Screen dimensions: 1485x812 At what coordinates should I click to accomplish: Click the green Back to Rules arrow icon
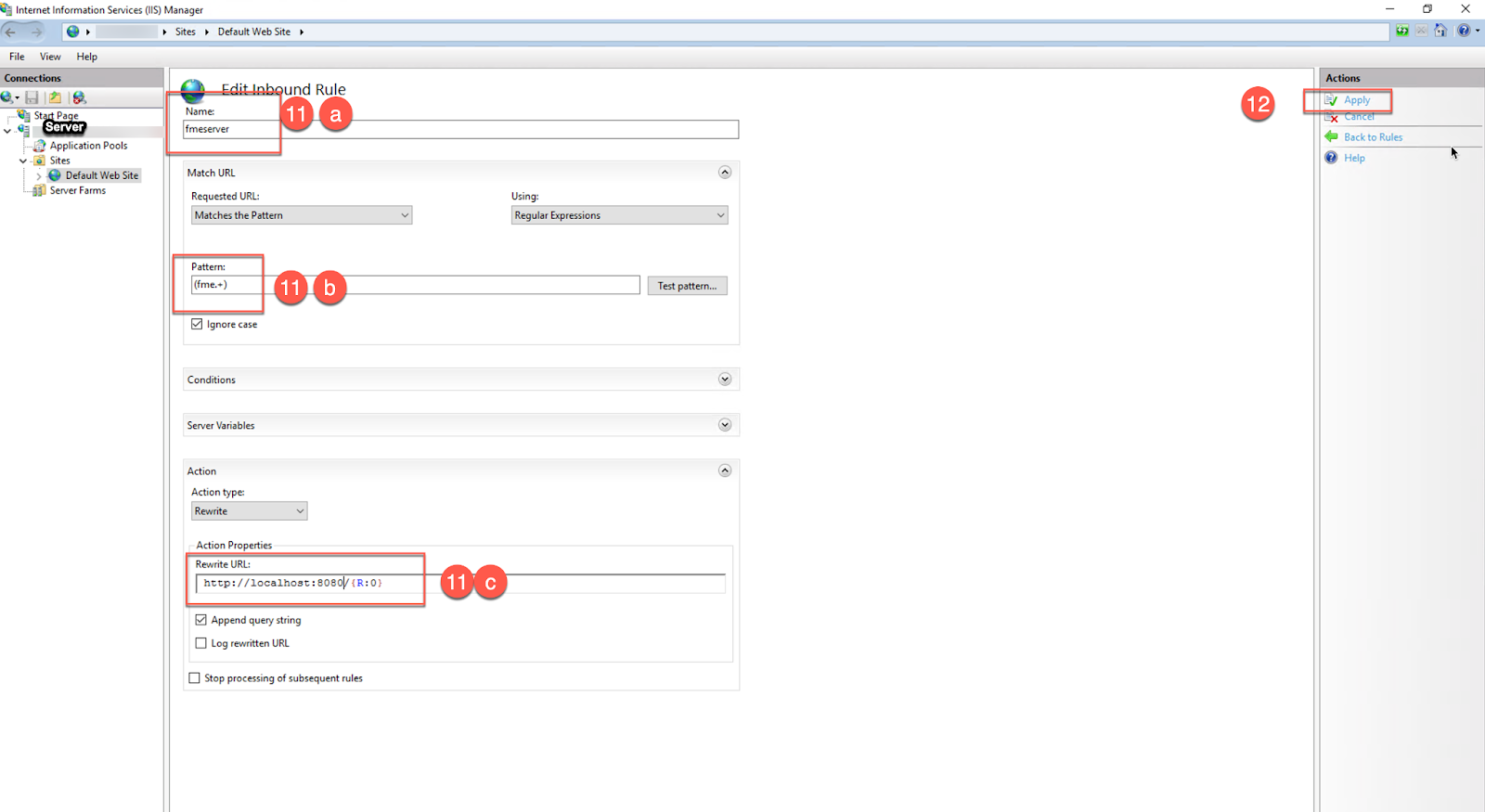coord(1331,136)
